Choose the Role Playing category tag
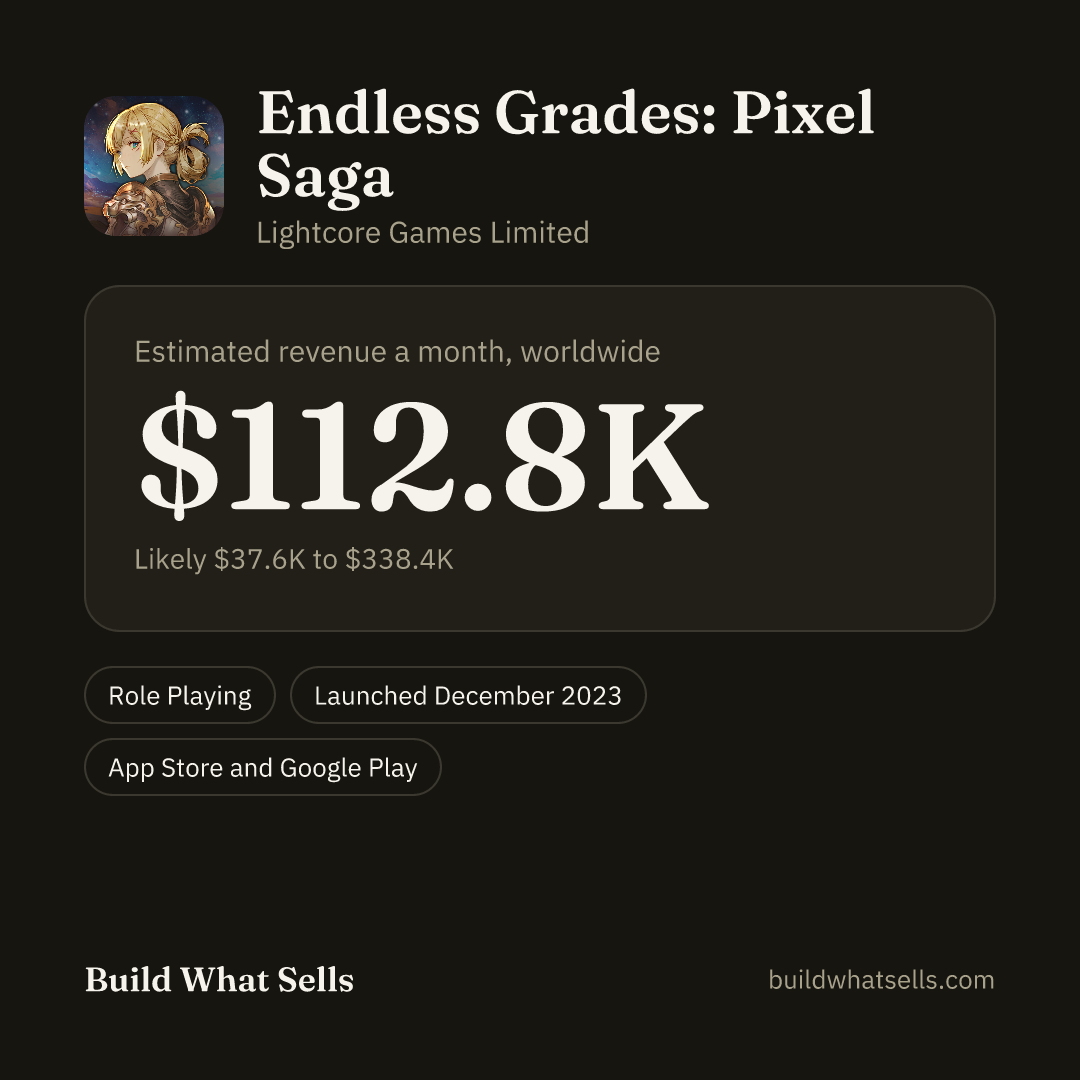 click(x=180, y=695)
